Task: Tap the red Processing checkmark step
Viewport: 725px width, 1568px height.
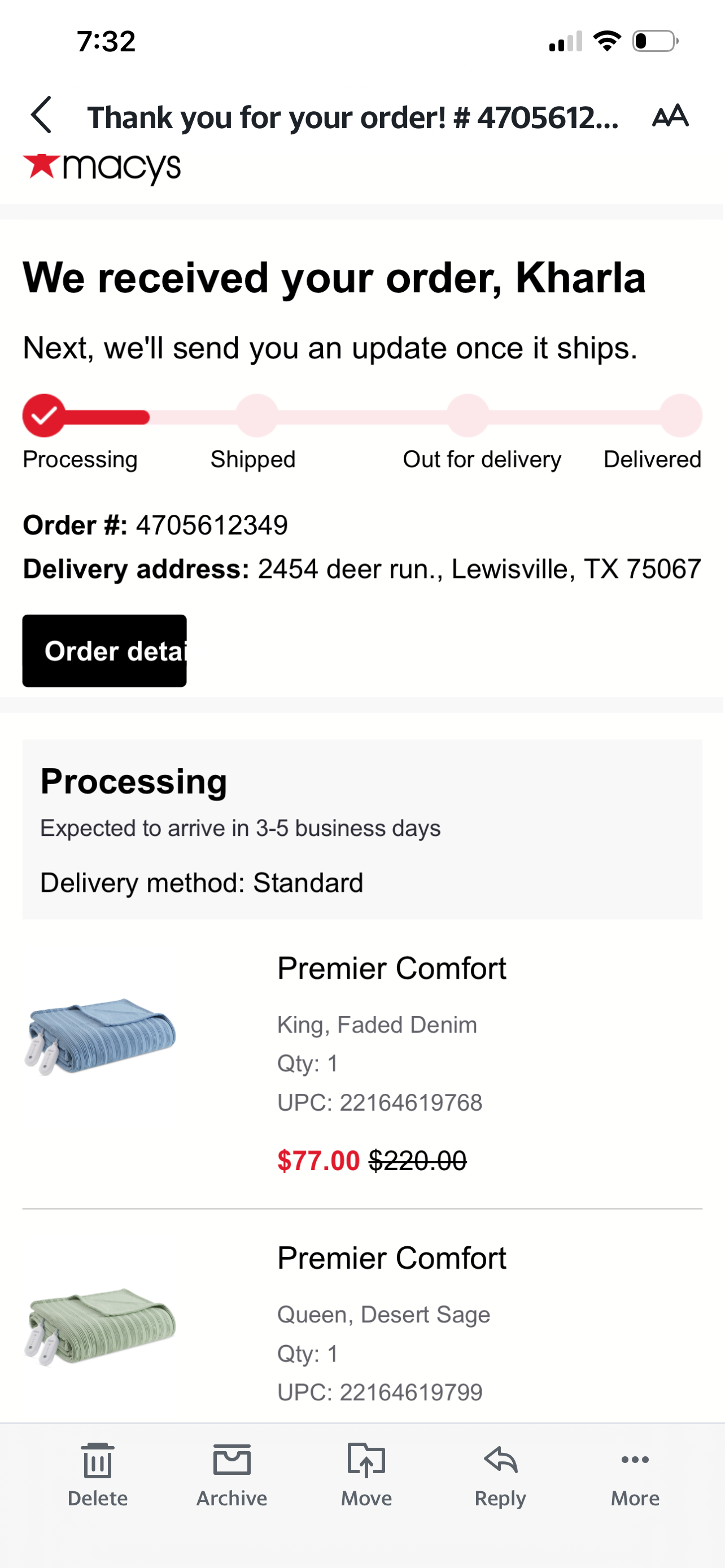Action: (44, 416)
